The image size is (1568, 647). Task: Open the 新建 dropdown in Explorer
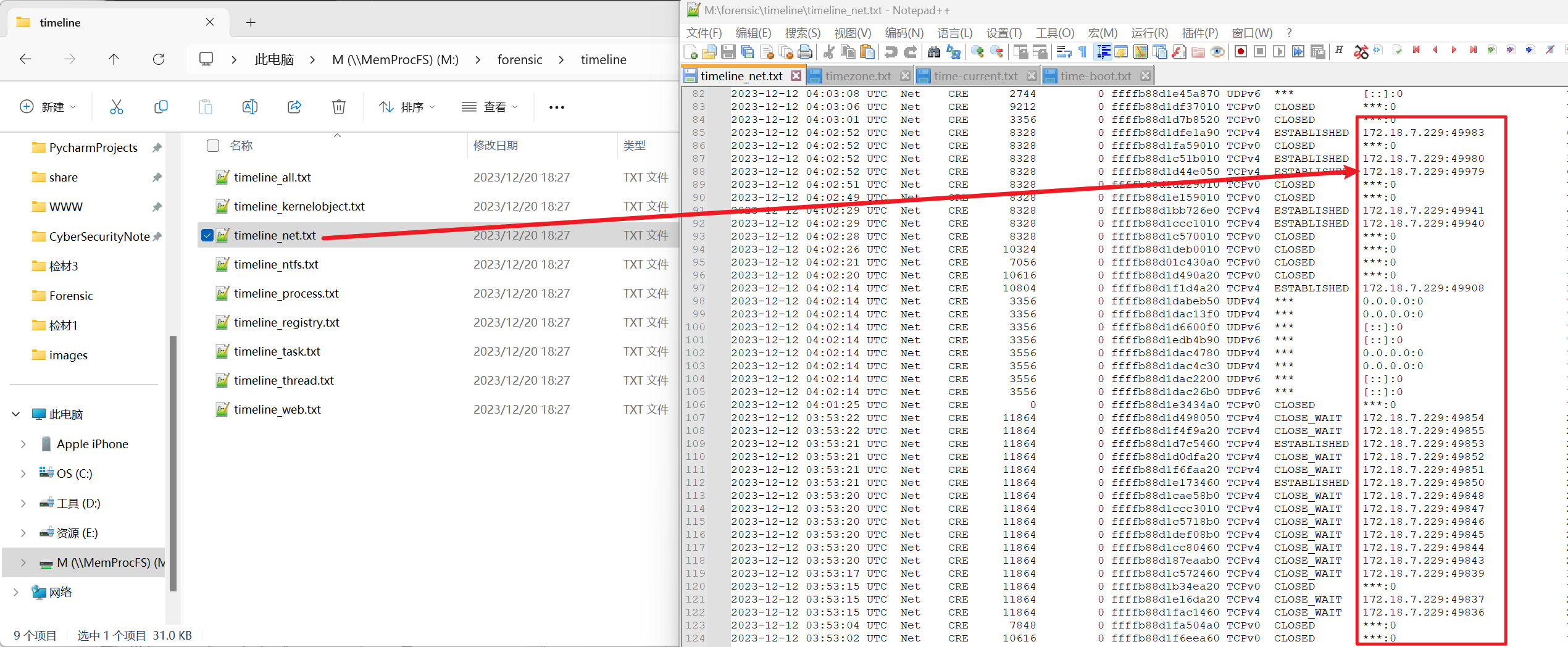[x=48, y=107]
